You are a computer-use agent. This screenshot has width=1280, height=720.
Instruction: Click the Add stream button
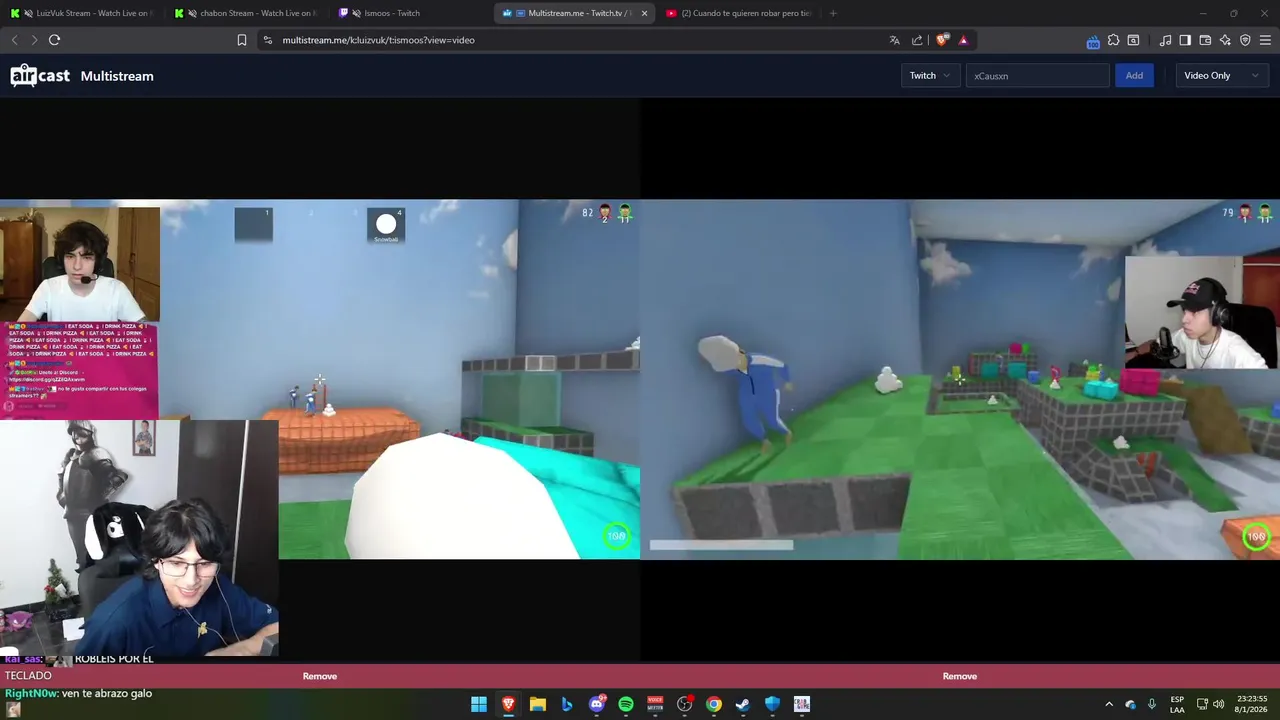pos(1134,76)
